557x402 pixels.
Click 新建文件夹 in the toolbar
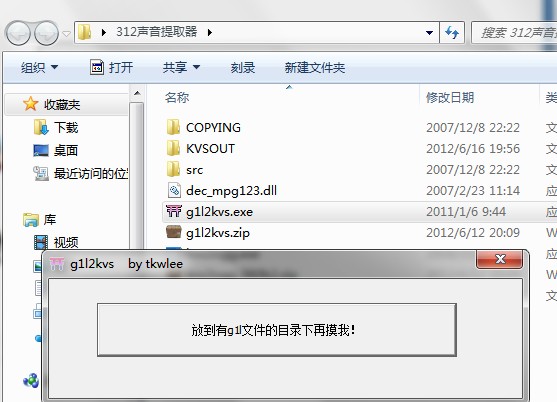315,67
